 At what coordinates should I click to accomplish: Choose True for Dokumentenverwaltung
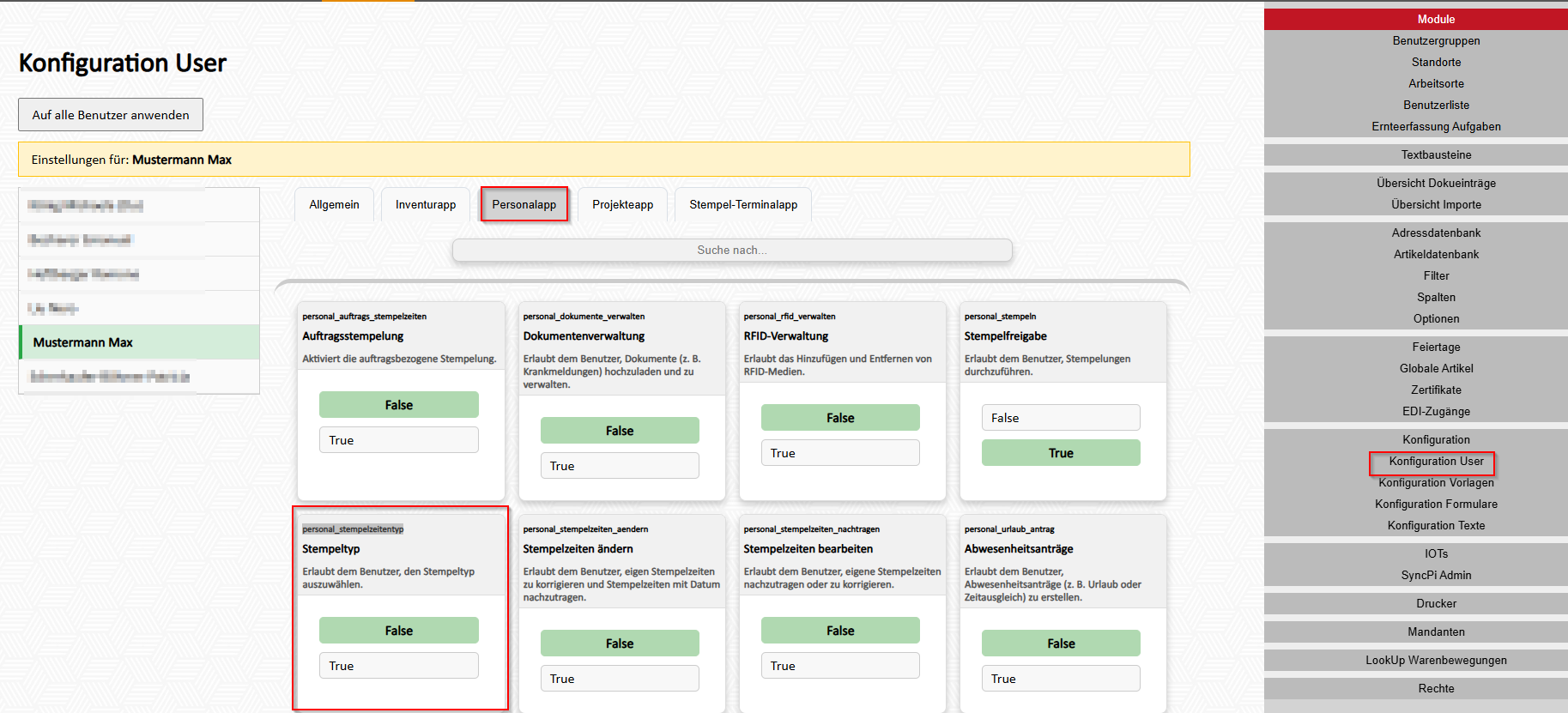pos(620,466)
